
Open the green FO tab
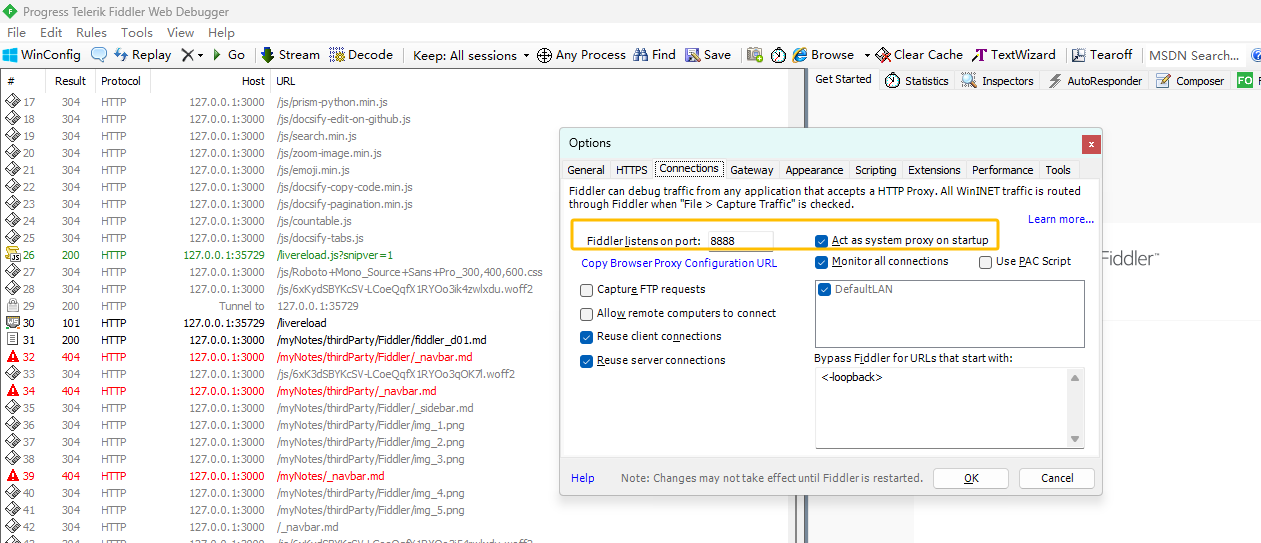pos(1245,81)
